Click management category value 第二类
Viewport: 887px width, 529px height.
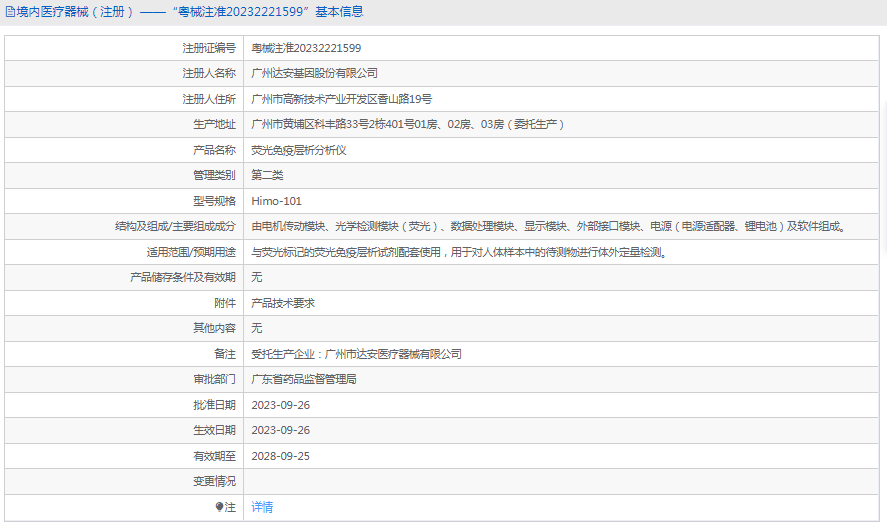coord(267,175)
